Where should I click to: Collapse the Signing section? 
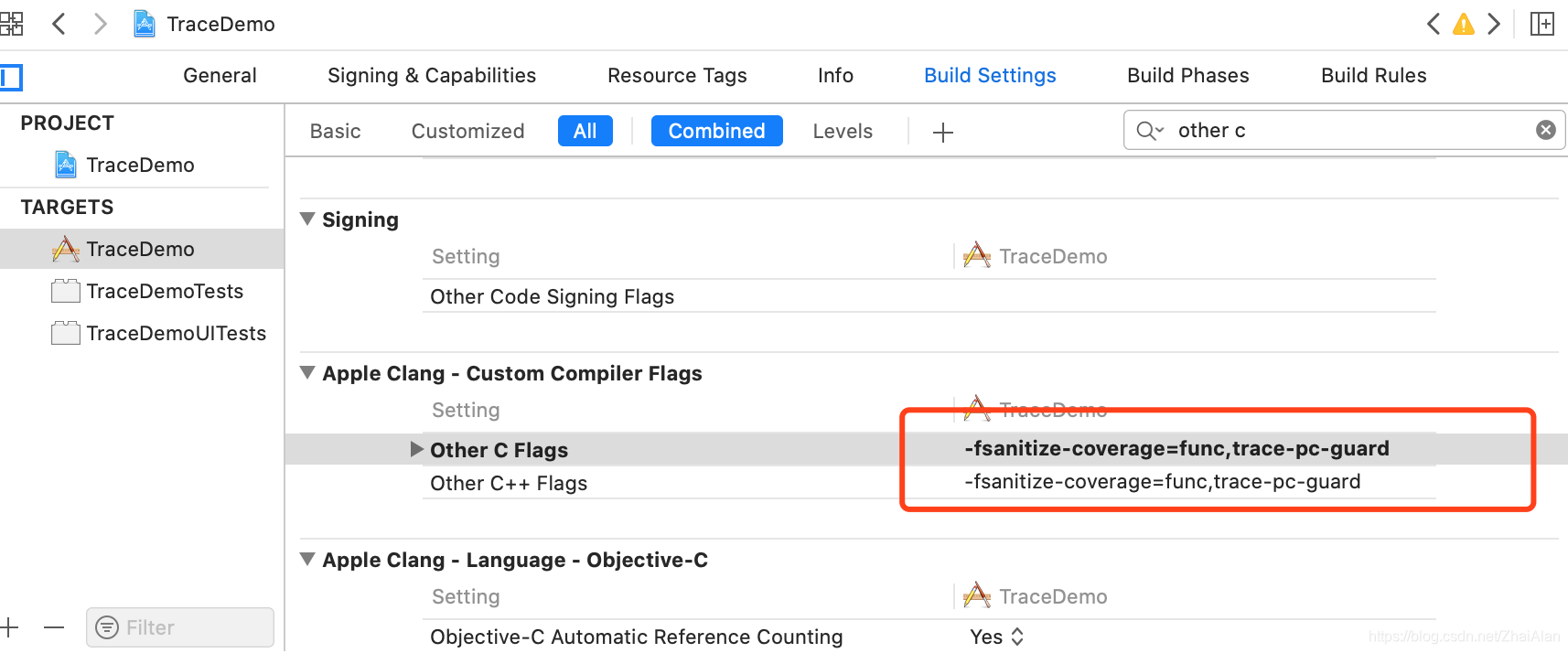[307, 219]
